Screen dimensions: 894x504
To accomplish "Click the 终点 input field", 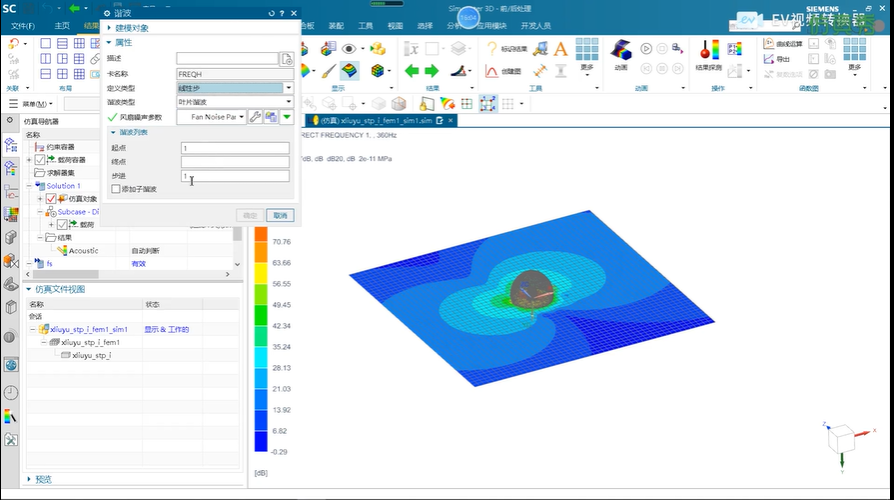I will [x=235, y=162].
